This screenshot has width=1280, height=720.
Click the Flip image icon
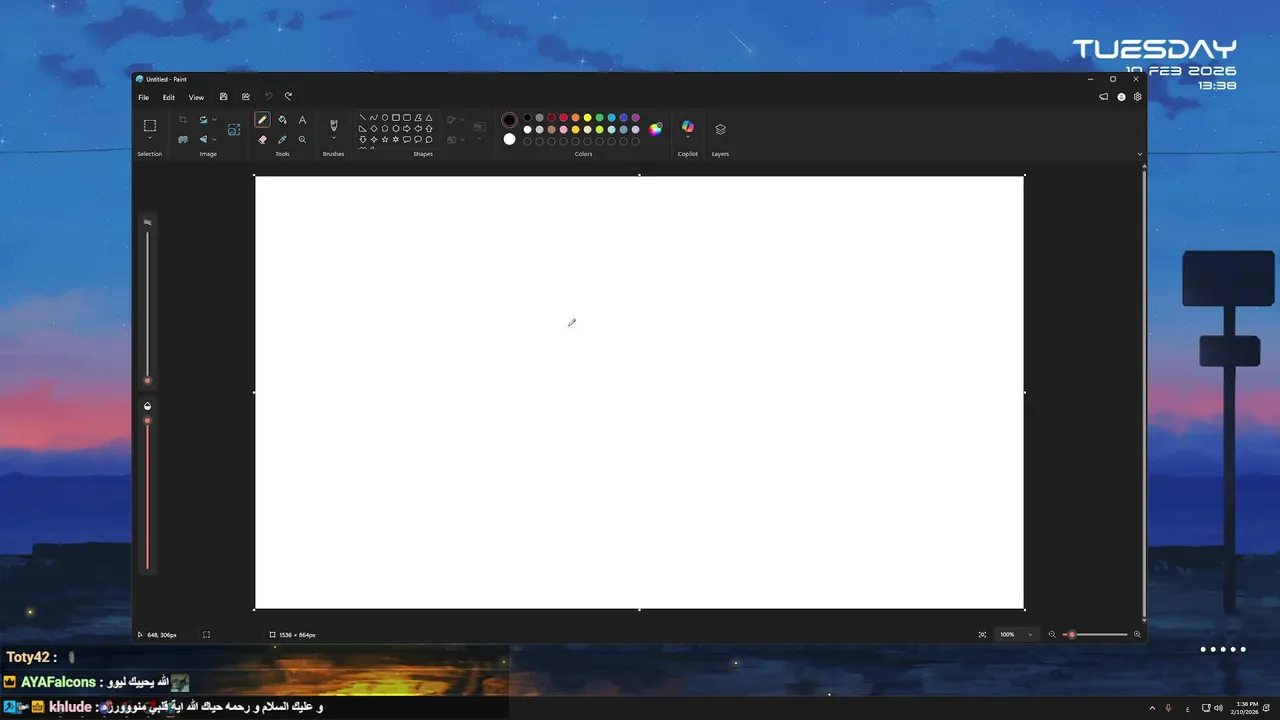(x=203, y=139)
